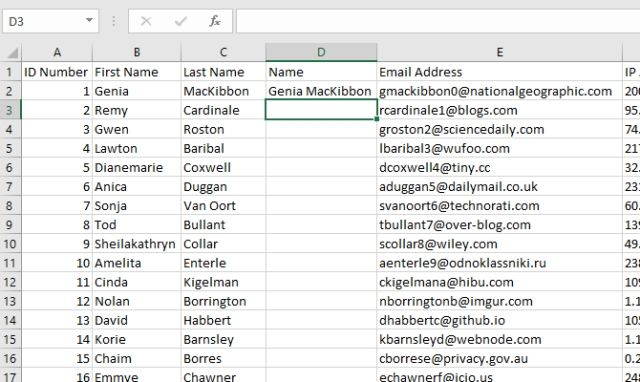
Task: Select the first name cell Amelita
Action: click(x=137, y=263)
